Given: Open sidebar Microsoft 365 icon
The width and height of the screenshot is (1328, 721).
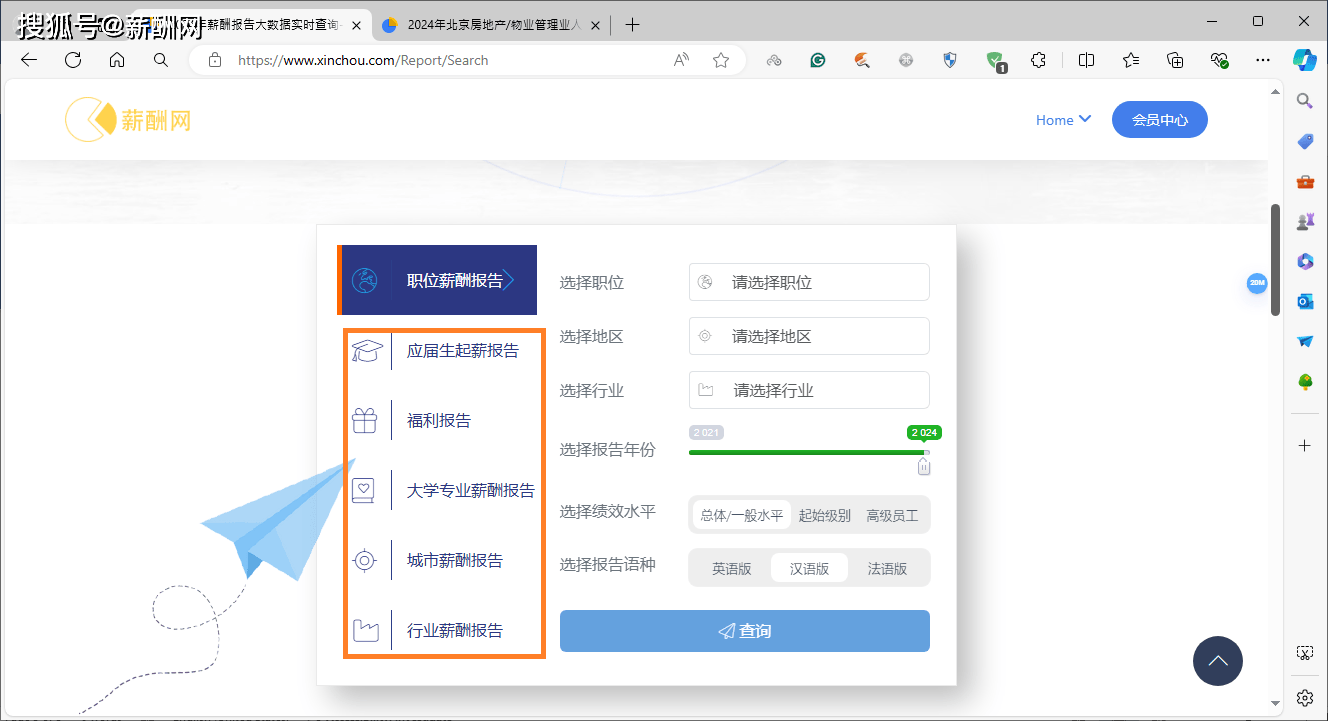Looking at the screenshot, I should (x=1305, y=261).
